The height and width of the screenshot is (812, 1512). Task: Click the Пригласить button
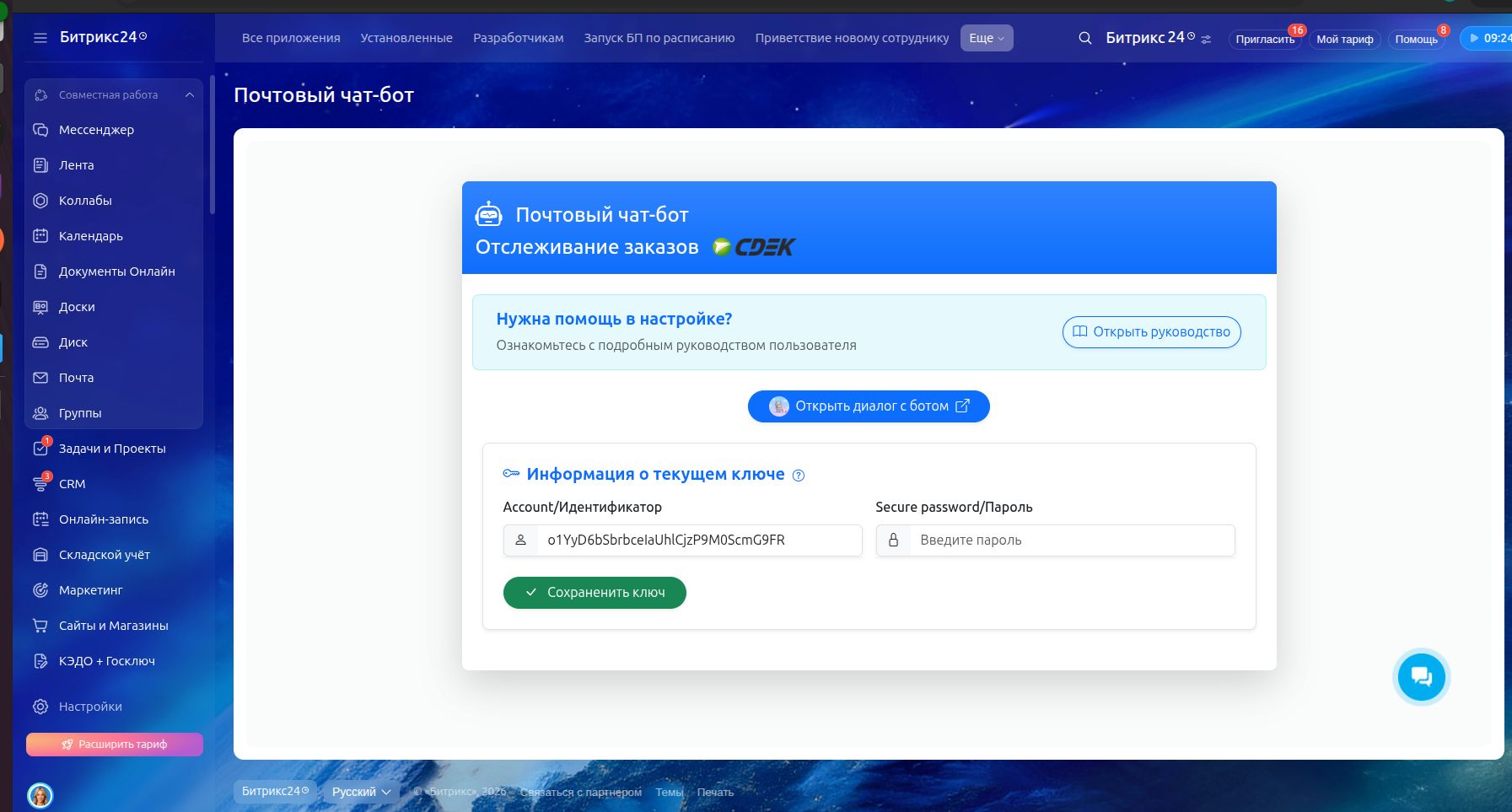click(1265, 39)
